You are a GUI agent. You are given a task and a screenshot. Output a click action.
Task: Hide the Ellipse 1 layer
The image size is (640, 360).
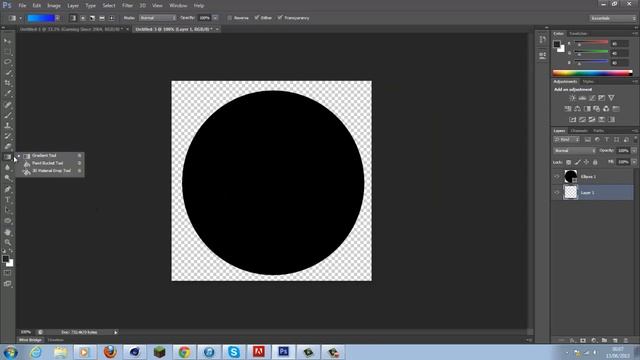pyautogui.click(x=556, y=177)
